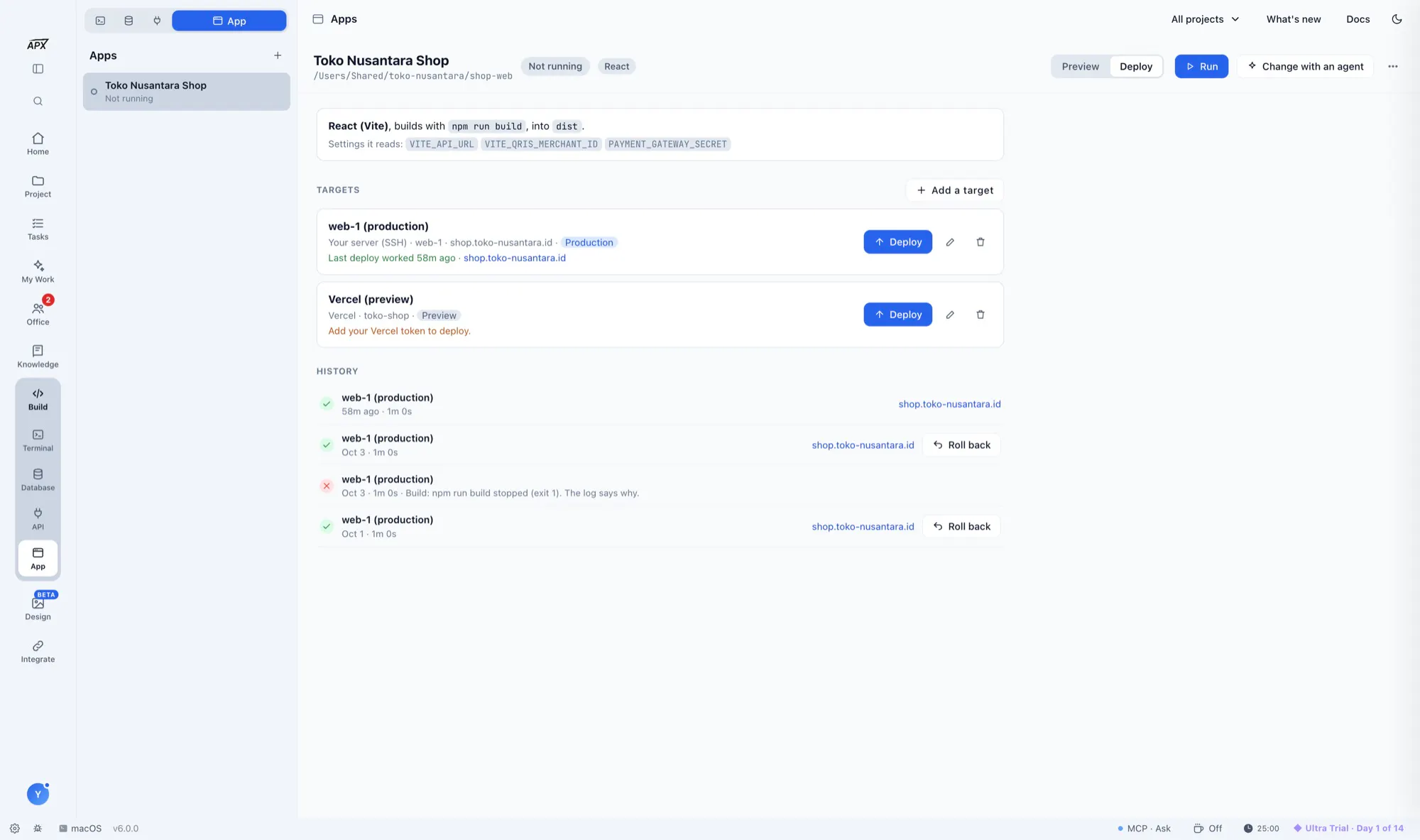Select the database icon tab in top toolbar
Viewport: 1420px width, 840px height.
[x=129, y=21]
